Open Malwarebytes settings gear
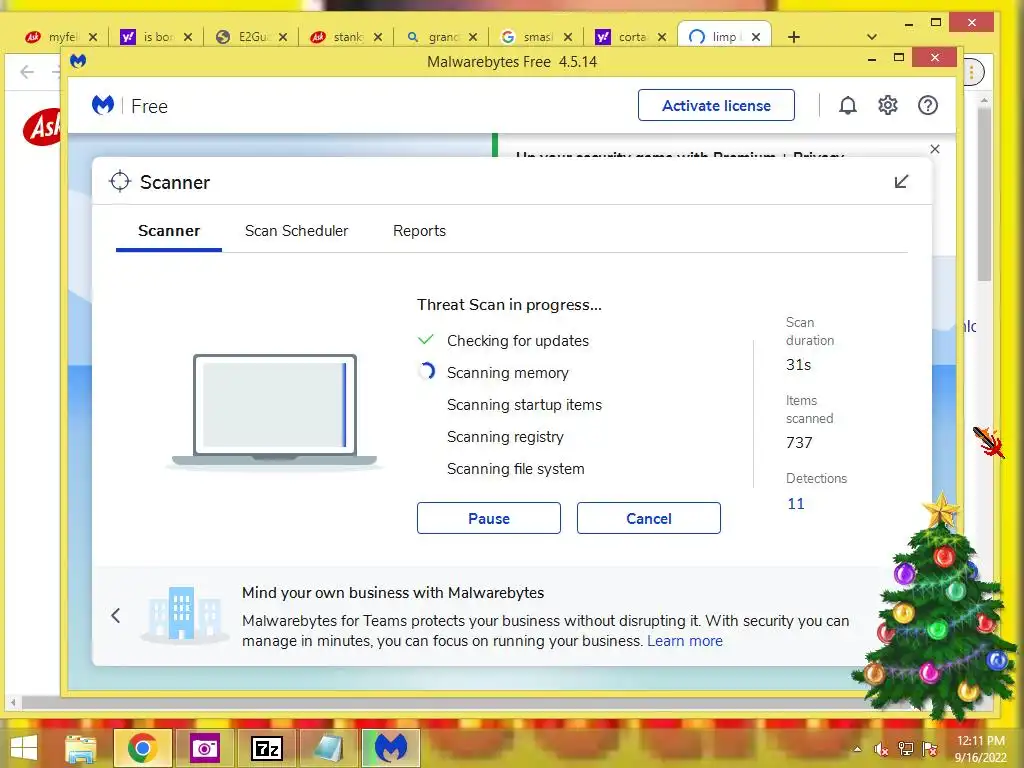The image size is (1024, 768). point(888,105)
